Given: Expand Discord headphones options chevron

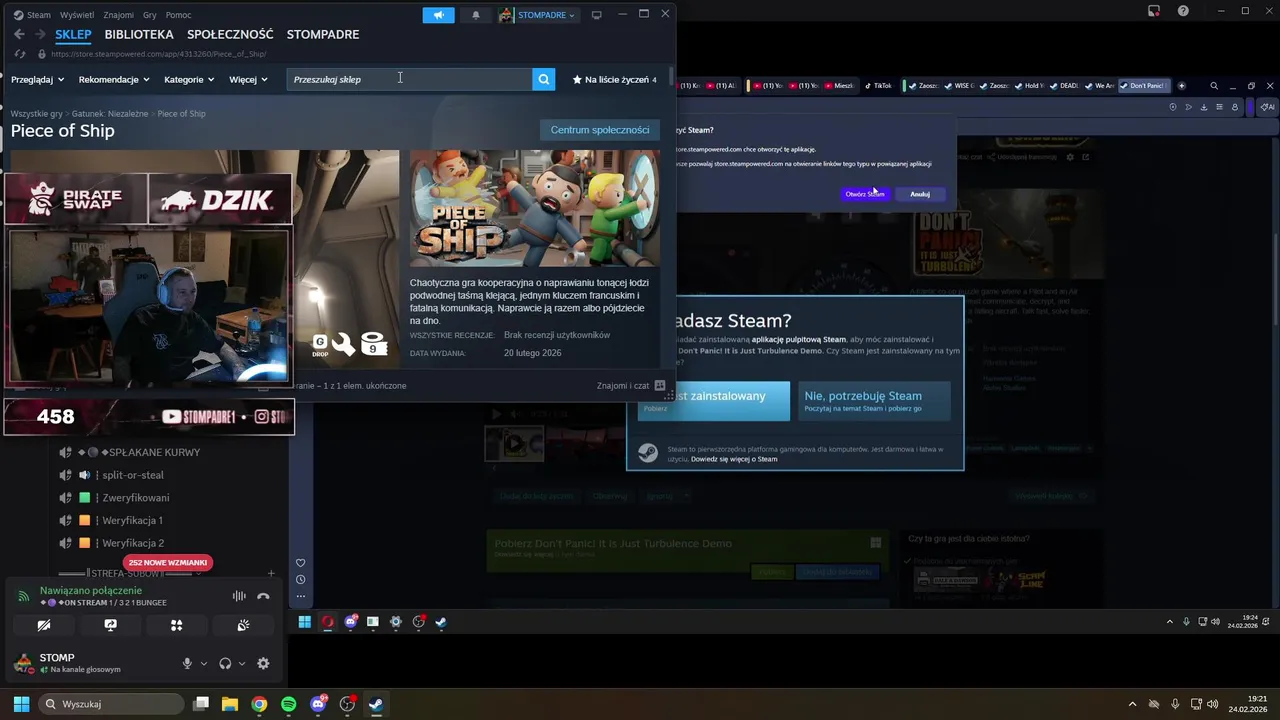Looking at the screenshot, I should pyautogui.click(x=242, y=663).
